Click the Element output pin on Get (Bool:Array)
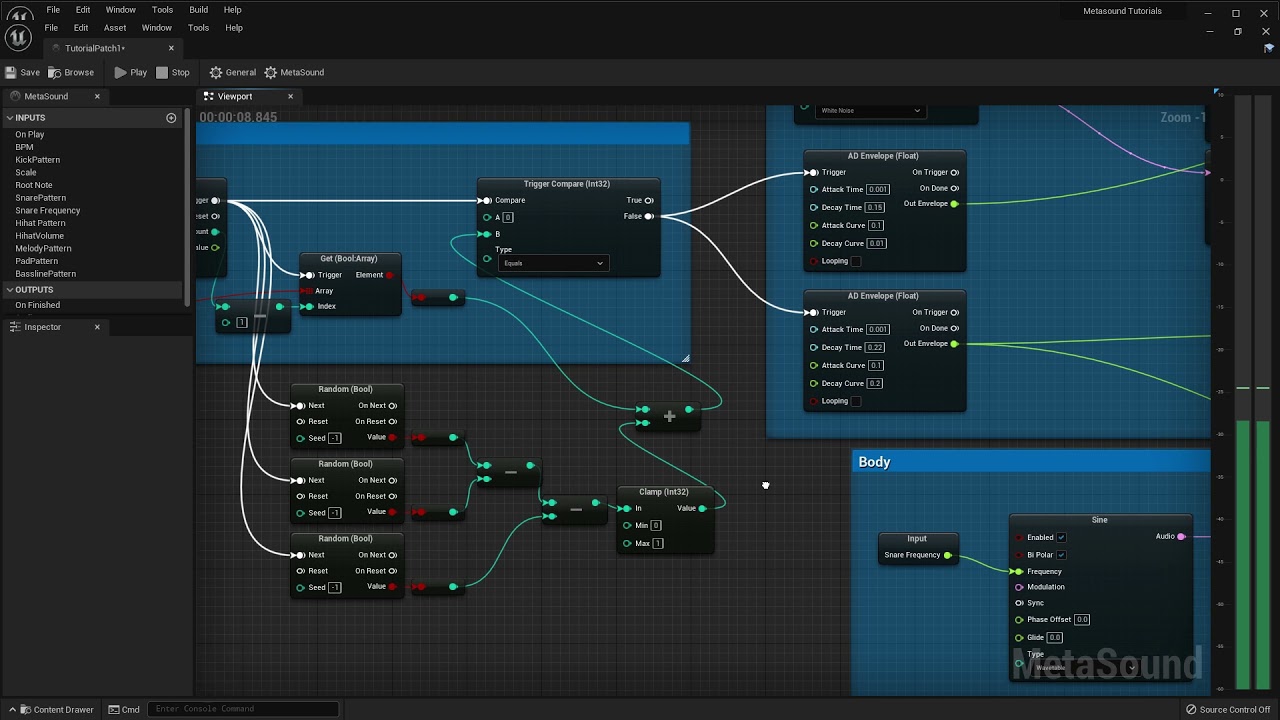 coord(389,275)
